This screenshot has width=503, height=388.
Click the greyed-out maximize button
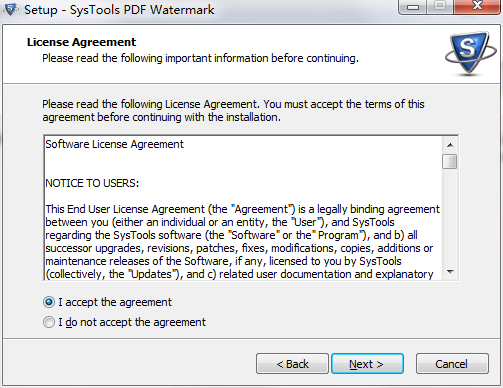[x=440, y=7]
